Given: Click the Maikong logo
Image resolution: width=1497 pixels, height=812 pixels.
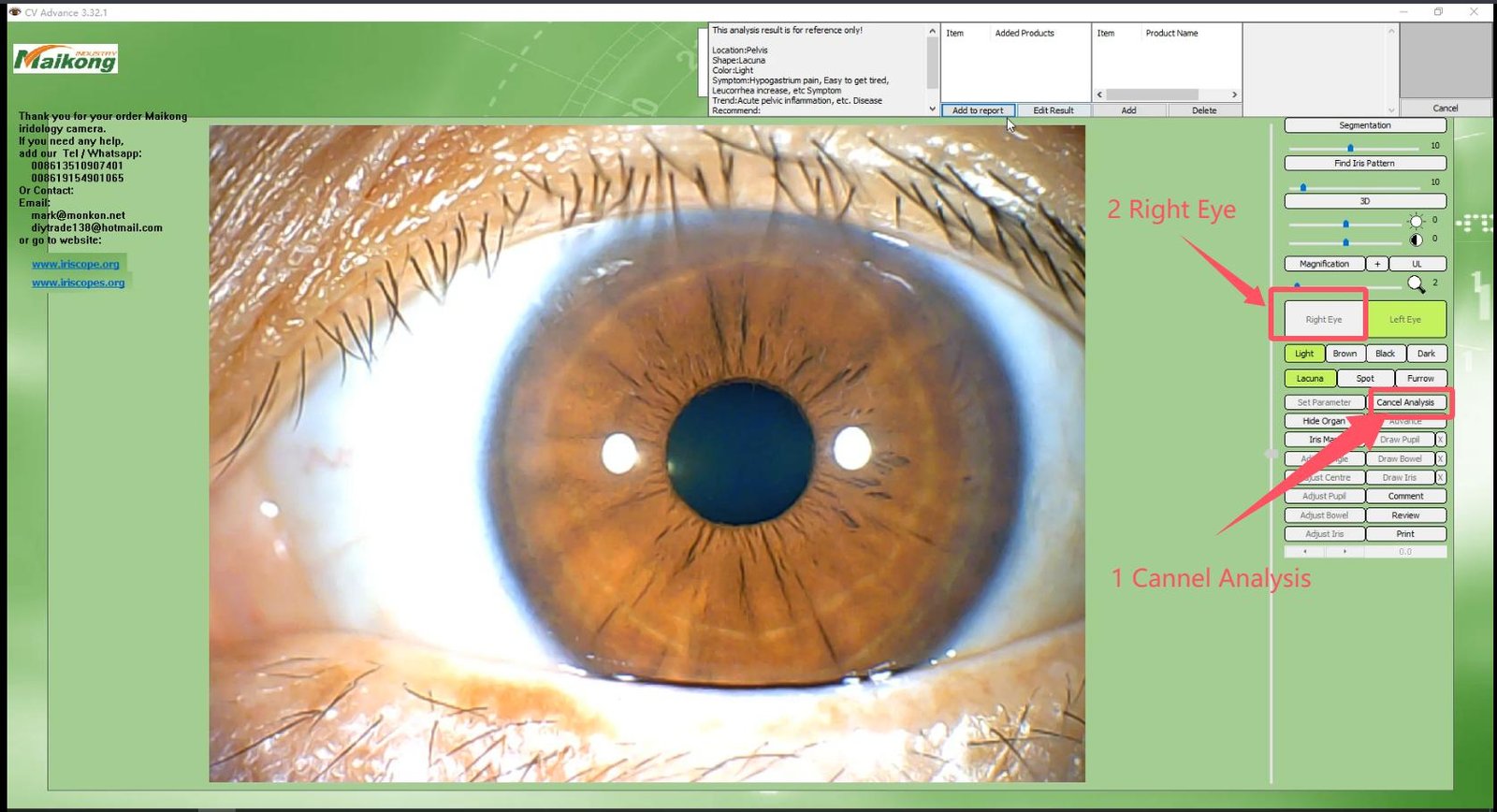Looking at the screenshot, I should point(65,59).
